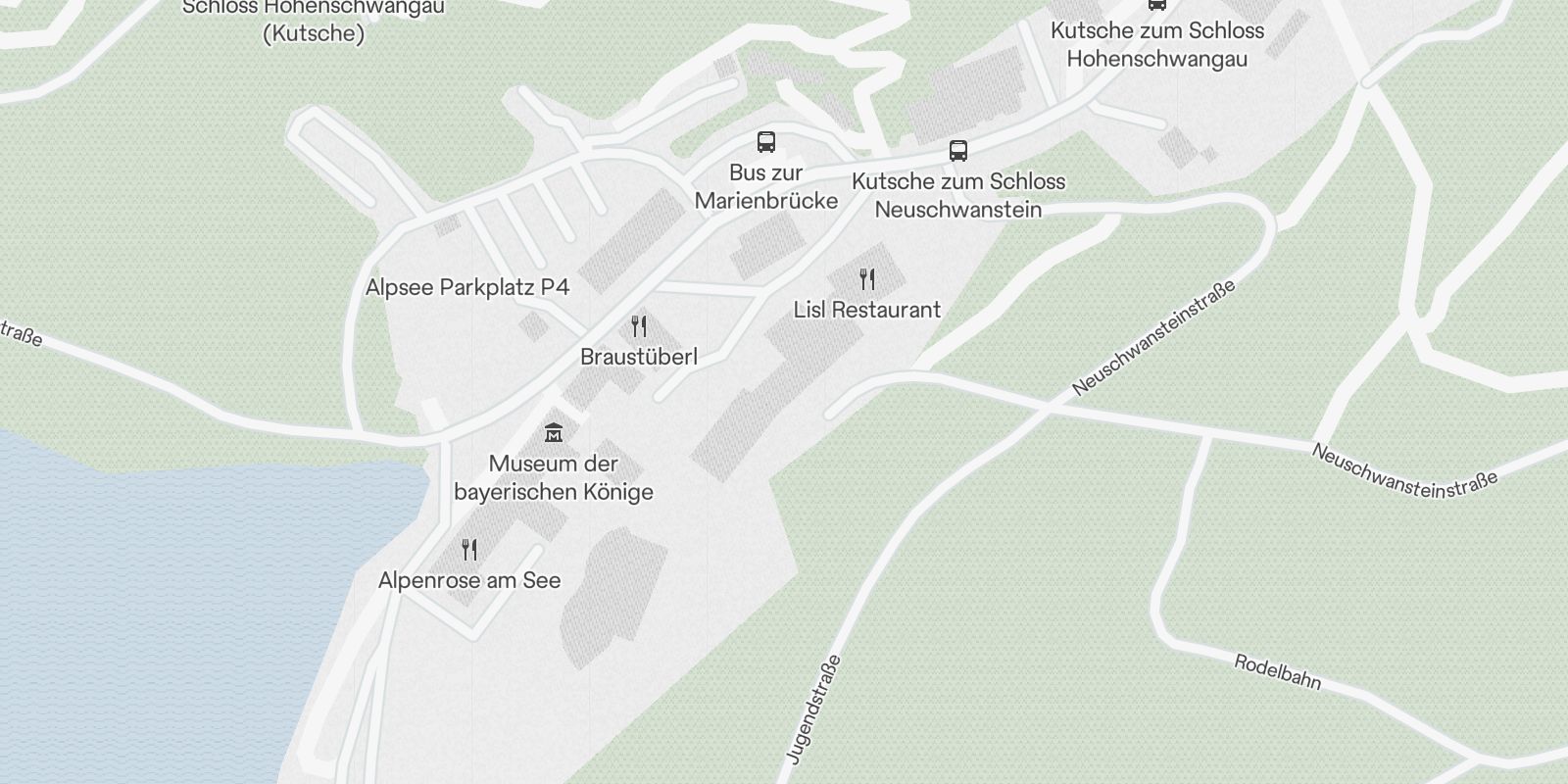
Task: Click the Bus zur Marienbrücke label
Action: tap(766, 186)
